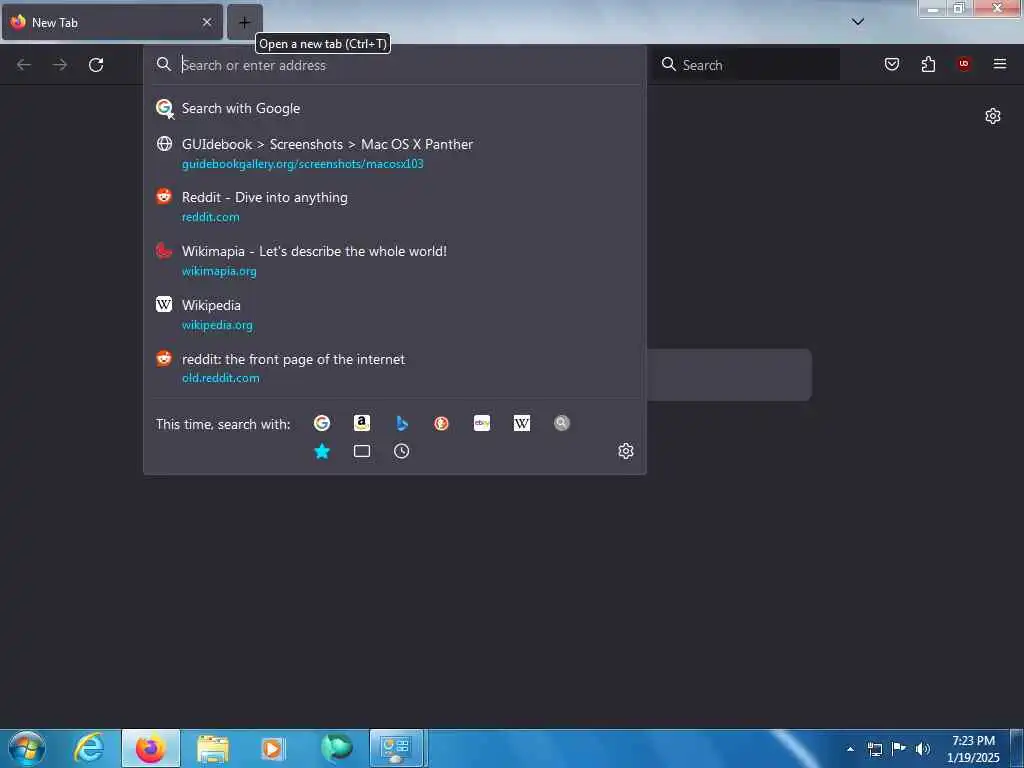Search this time with DuckDuckGo
The image size is (1024, 768).
point(441,423)
